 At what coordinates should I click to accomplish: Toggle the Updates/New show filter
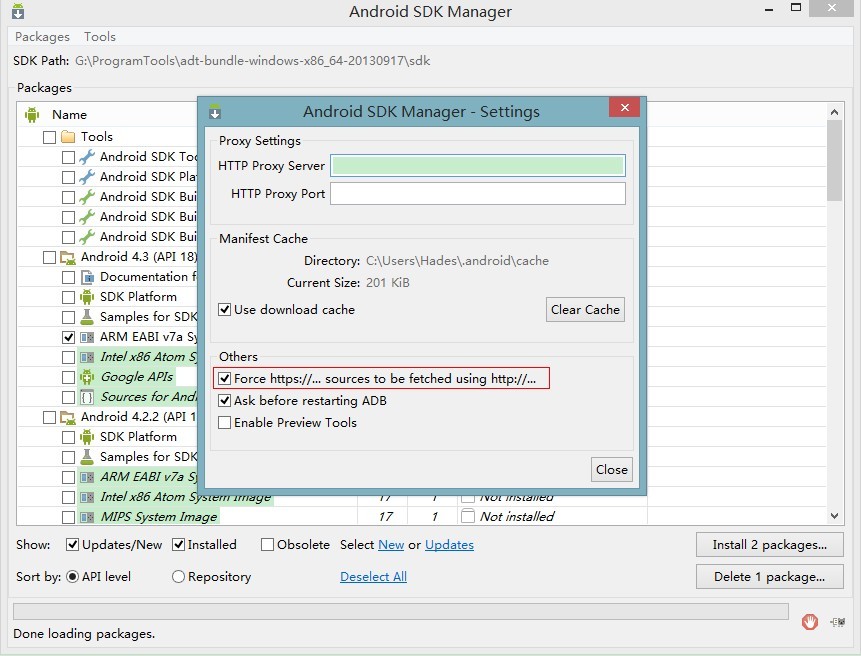click(72, 545)
